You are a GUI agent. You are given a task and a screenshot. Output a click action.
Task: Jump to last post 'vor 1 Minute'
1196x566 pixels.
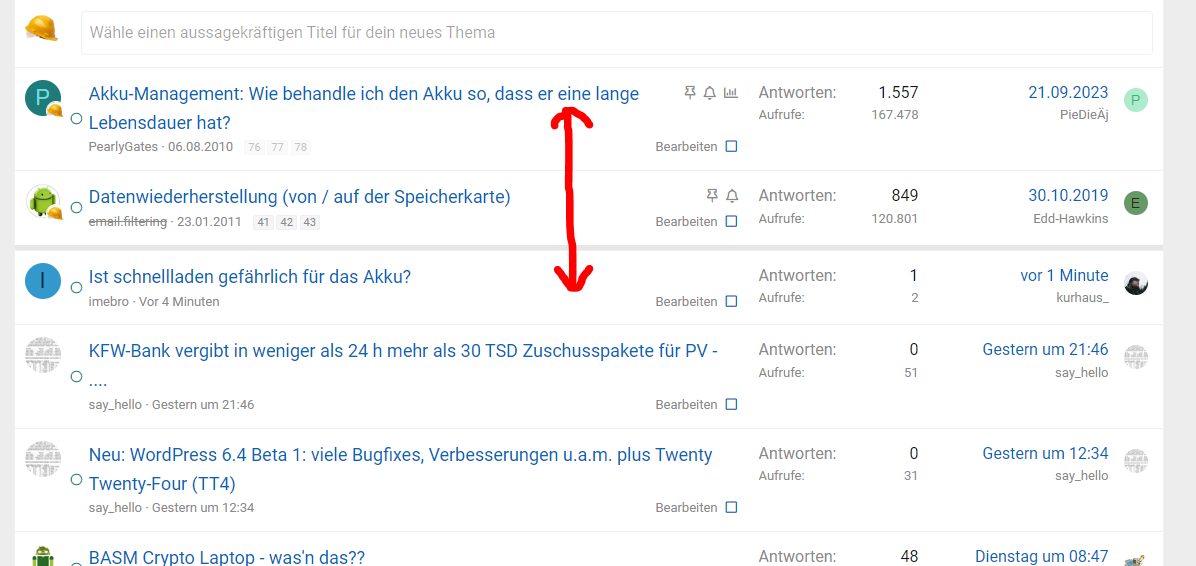click(x=1064, y=275)
